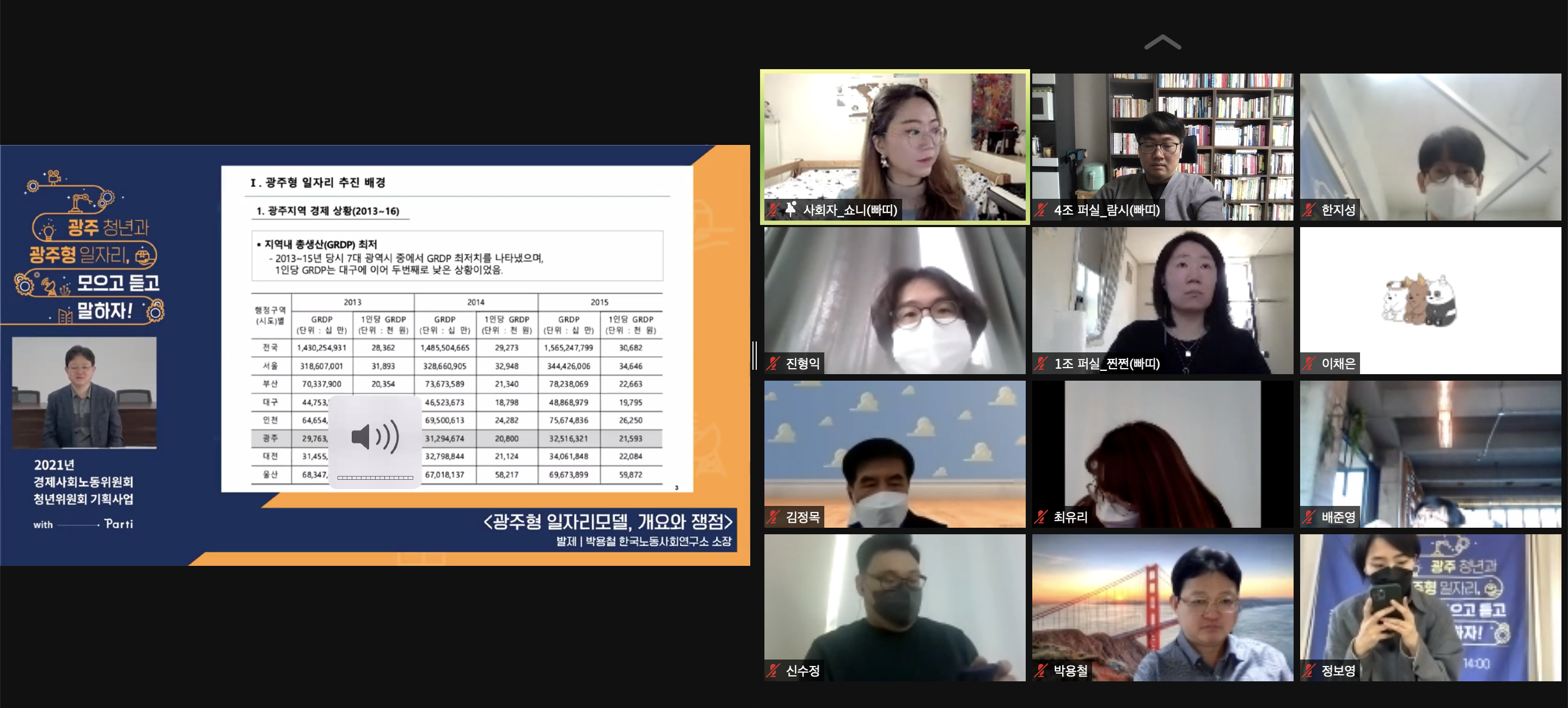
Task: Click the muted mic icon on 1조 퍼실_찐쩐(빠띠)
Action: pos(1041,363)
